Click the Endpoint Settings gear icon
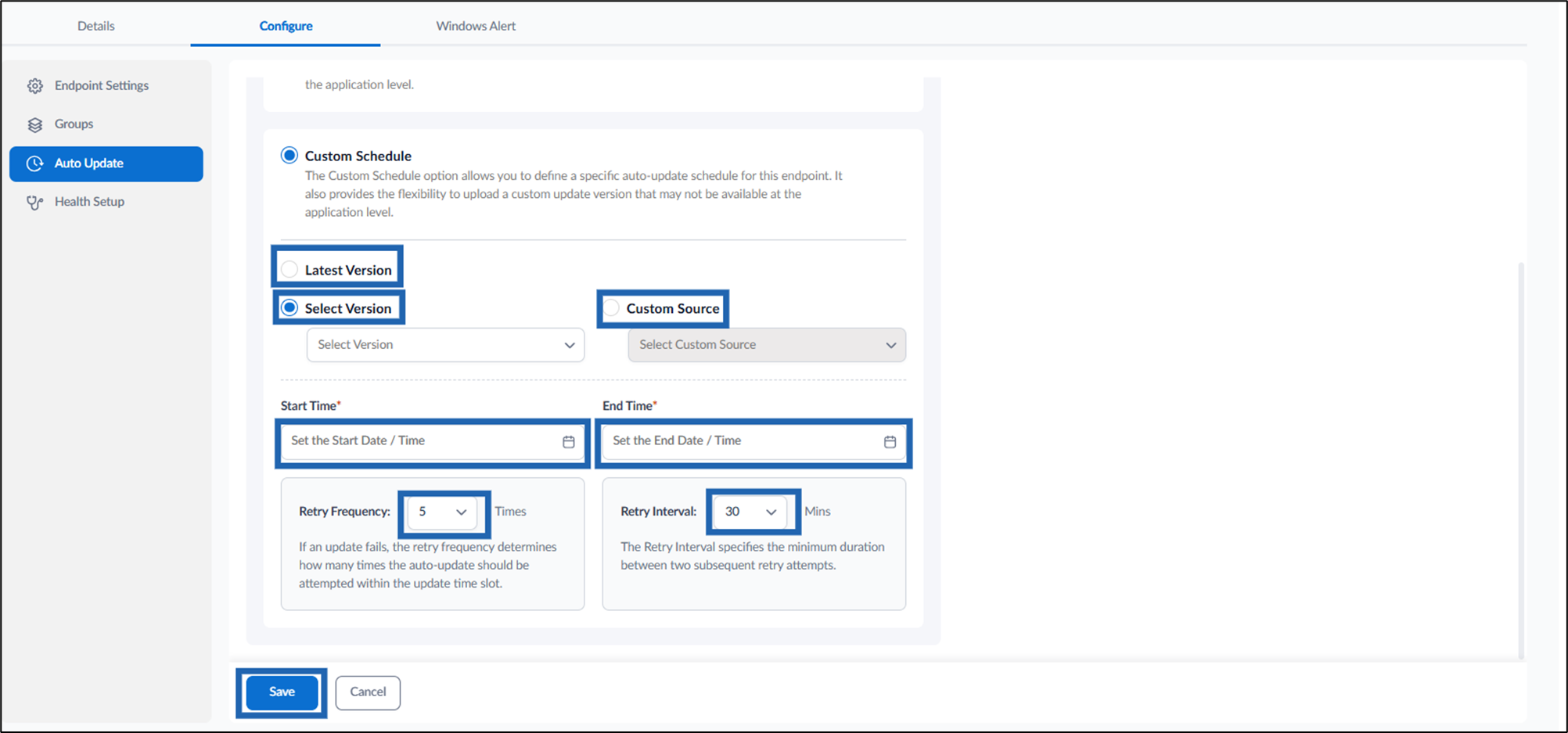The height and width of the screenshot is (733, 1568). coord(34,86)
